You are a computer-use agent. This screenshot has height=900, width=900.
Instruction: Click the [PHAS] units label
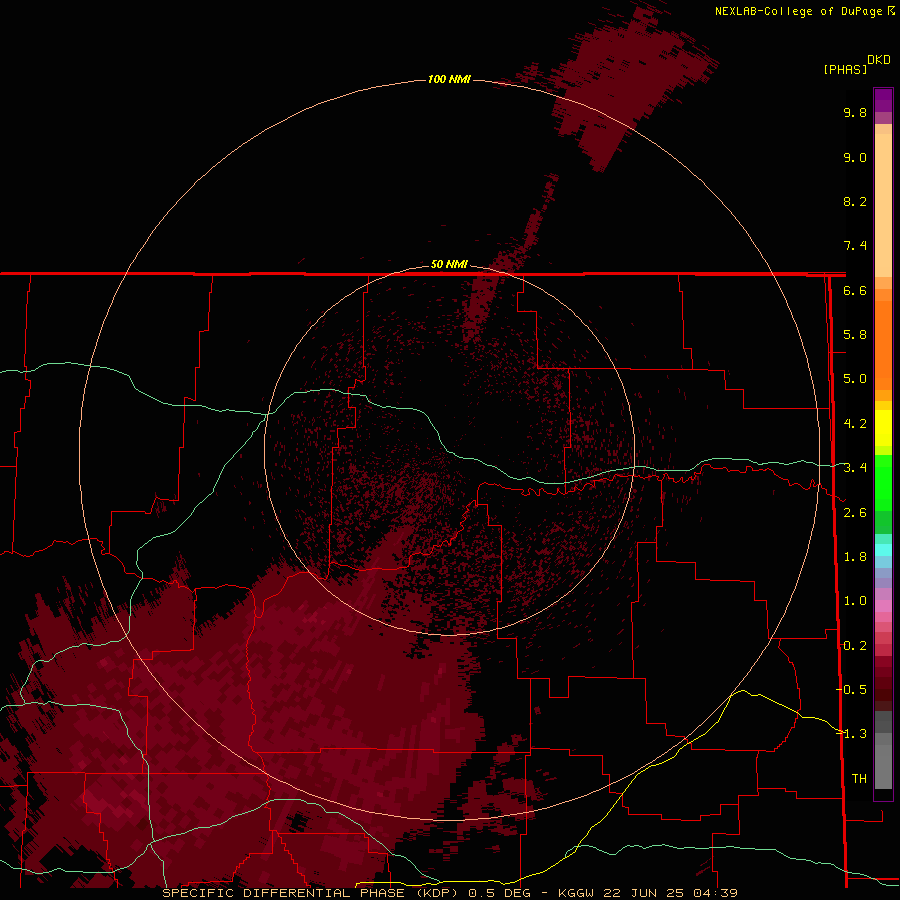pos(845,69)
